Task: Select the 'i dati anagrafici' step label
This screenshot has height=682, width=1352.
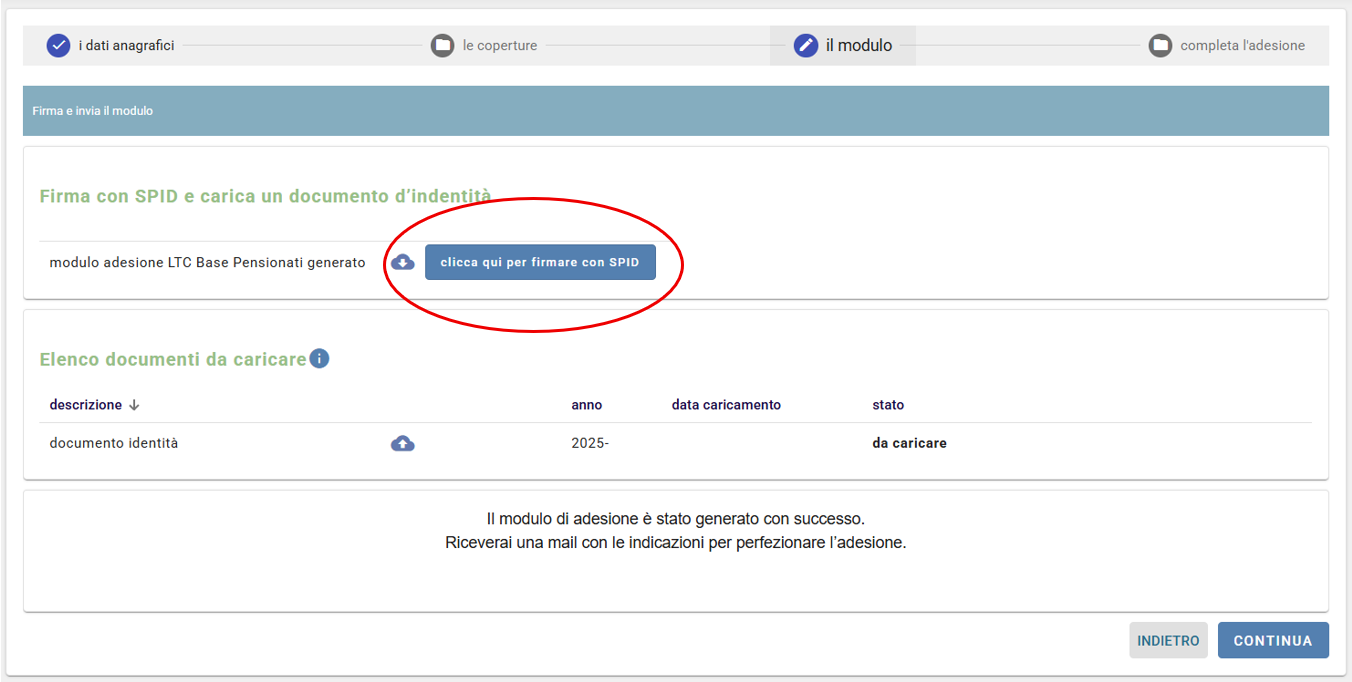Action: point(126,46)
